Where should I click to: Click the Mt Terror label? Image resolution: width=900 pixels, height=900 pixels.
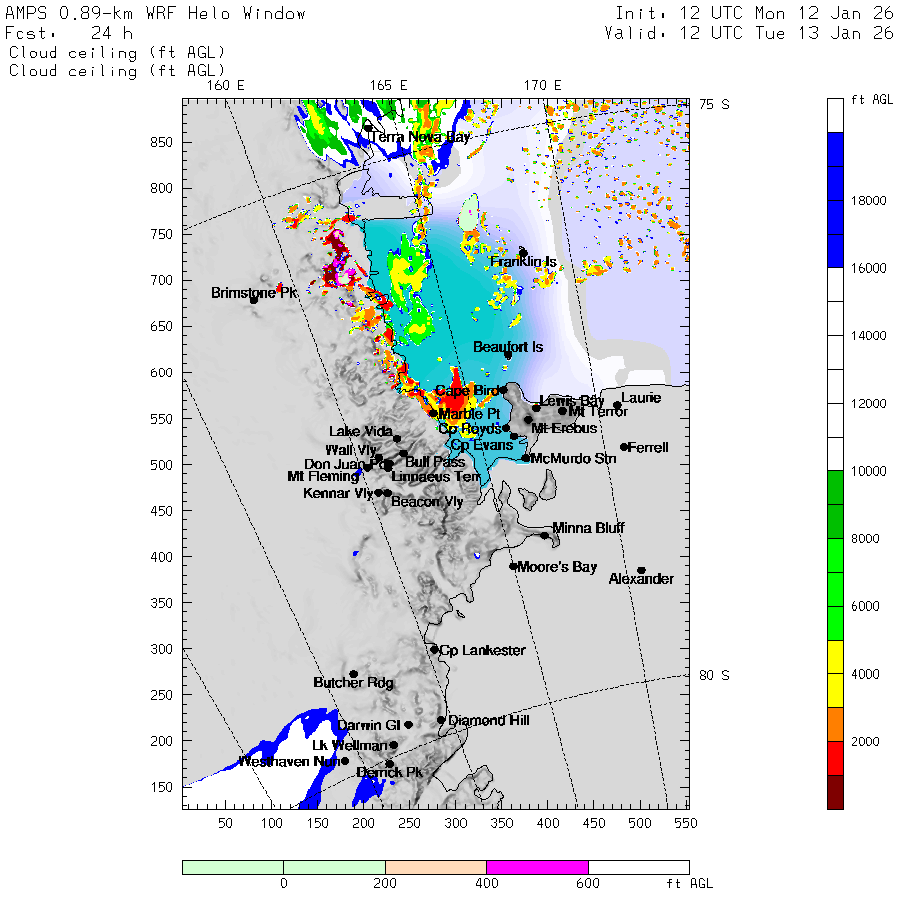point(598,412)
